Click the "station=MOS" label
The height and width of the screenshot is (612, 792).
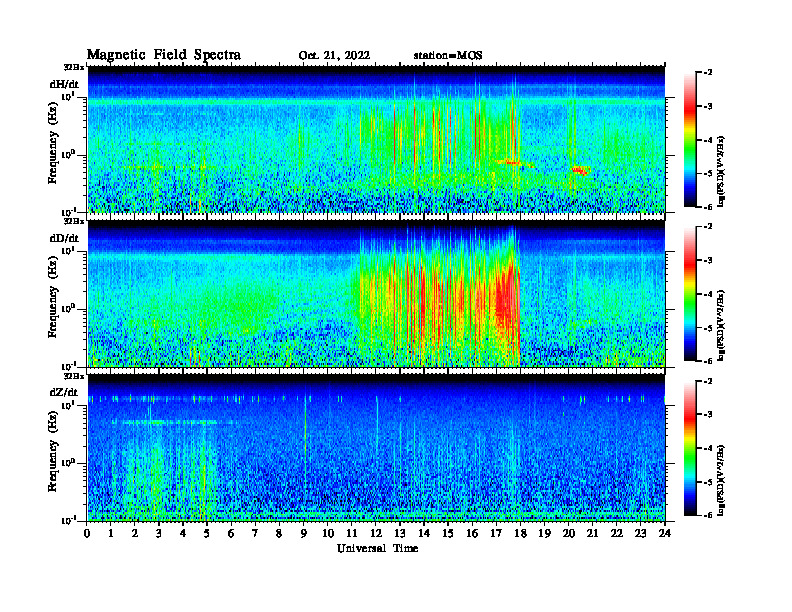448,56
